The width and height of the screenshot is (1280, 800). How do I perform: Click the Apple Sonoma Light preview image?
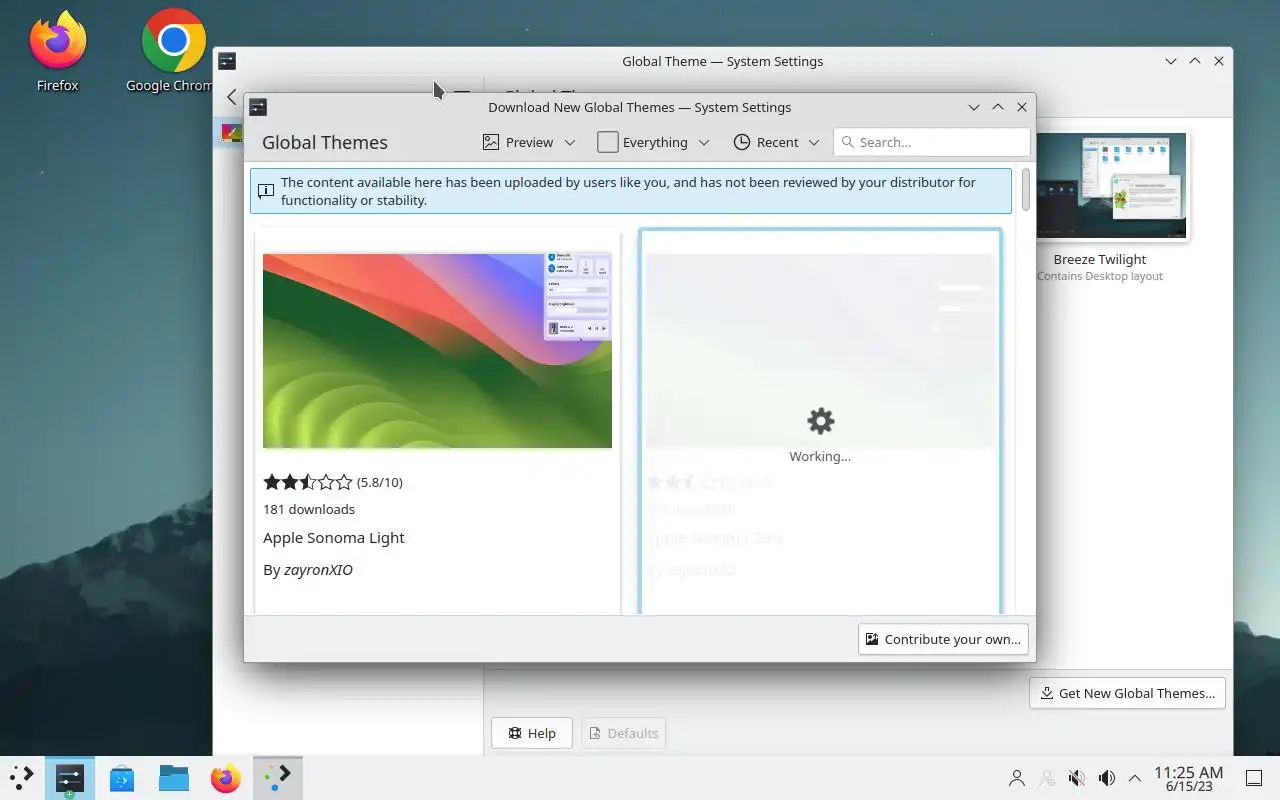tap(437, 350)
